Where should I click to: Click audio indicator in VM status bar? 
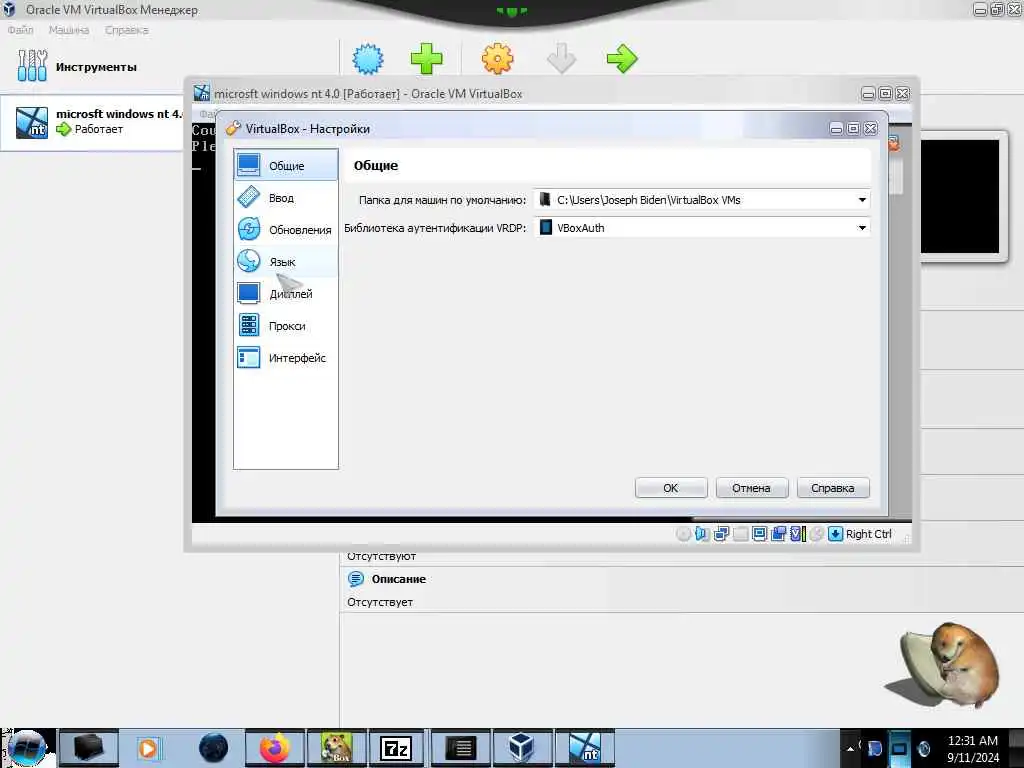(702, 534)
